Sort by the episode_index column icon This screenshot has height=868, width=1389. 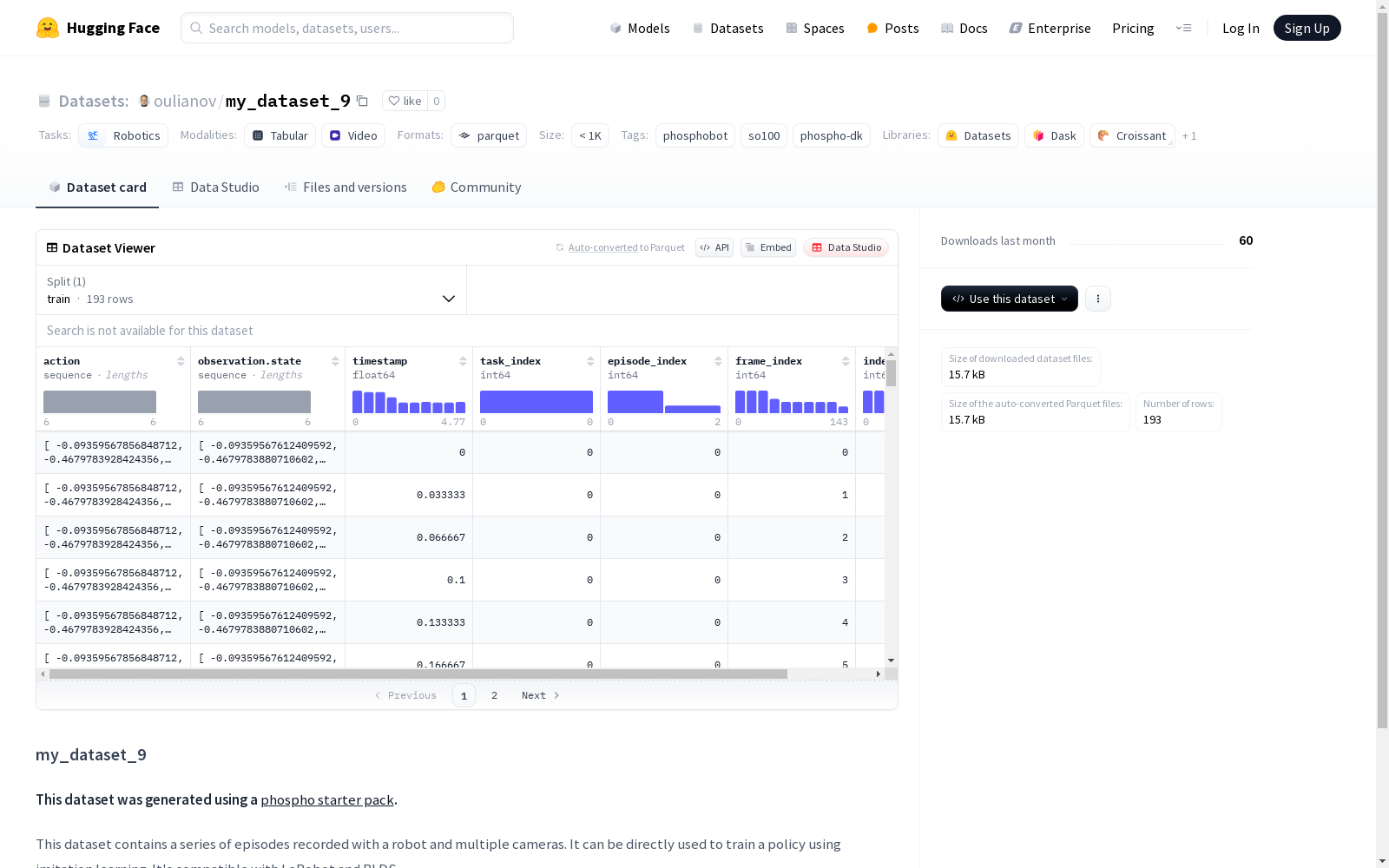(718, 361)
